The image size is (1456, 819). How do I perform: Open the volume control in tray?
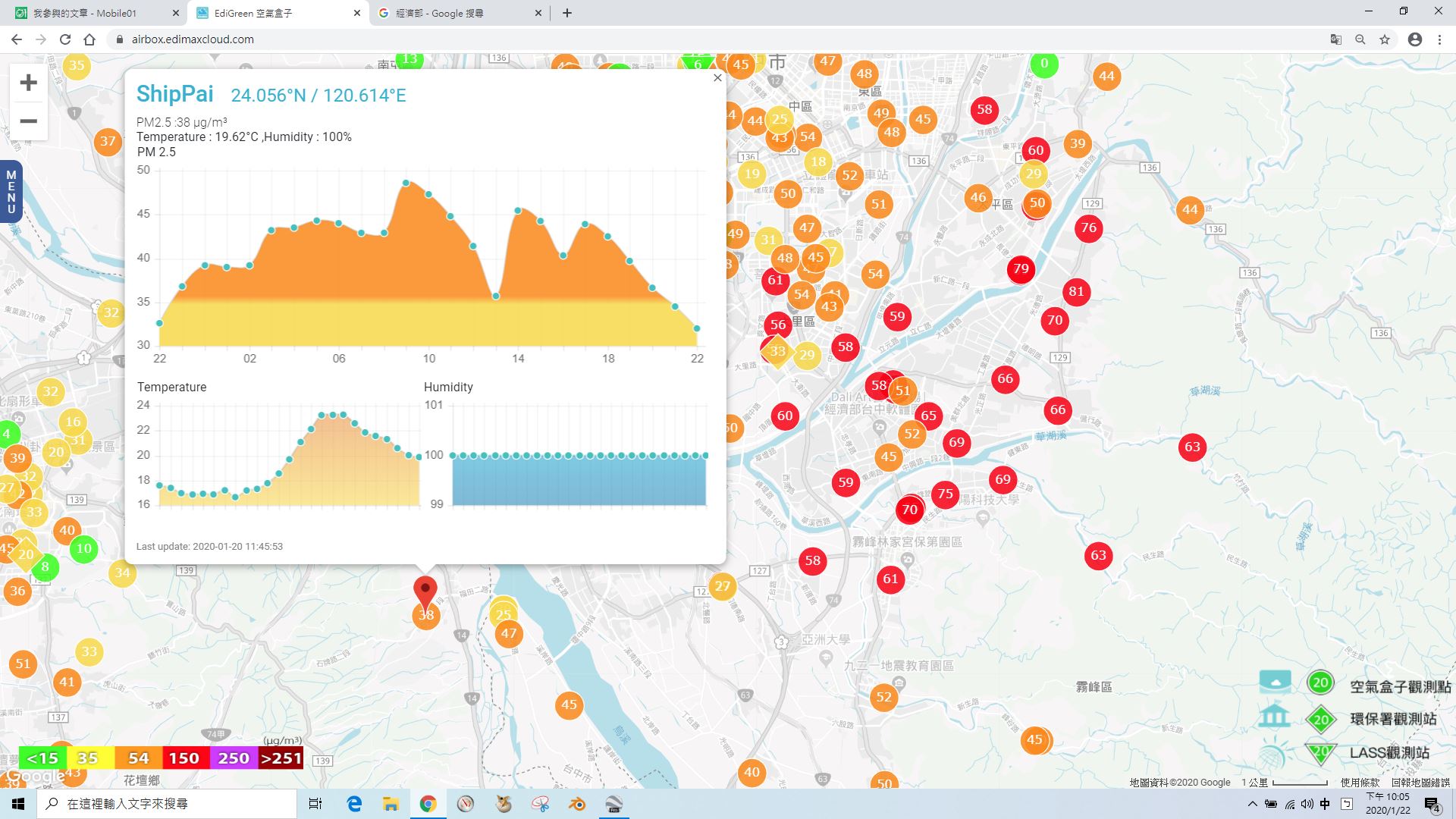[x=1307, y=804]
